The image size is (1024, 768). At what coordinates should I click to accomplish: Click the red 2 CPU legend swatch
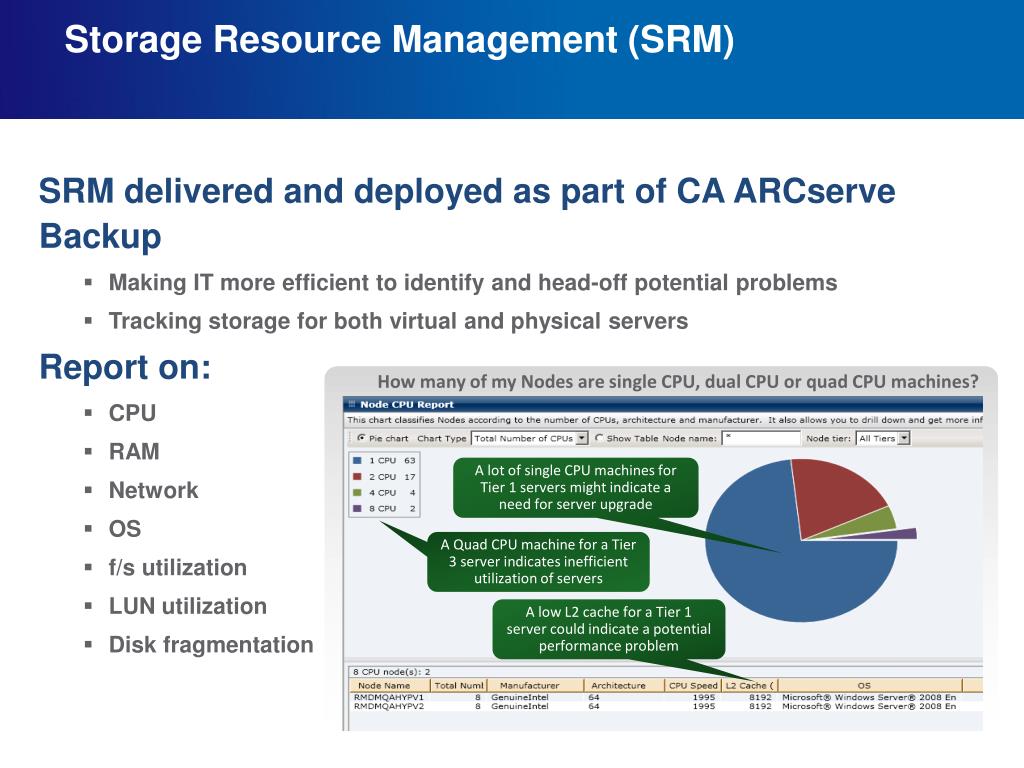pyautogui.click(x=357, y=477)
